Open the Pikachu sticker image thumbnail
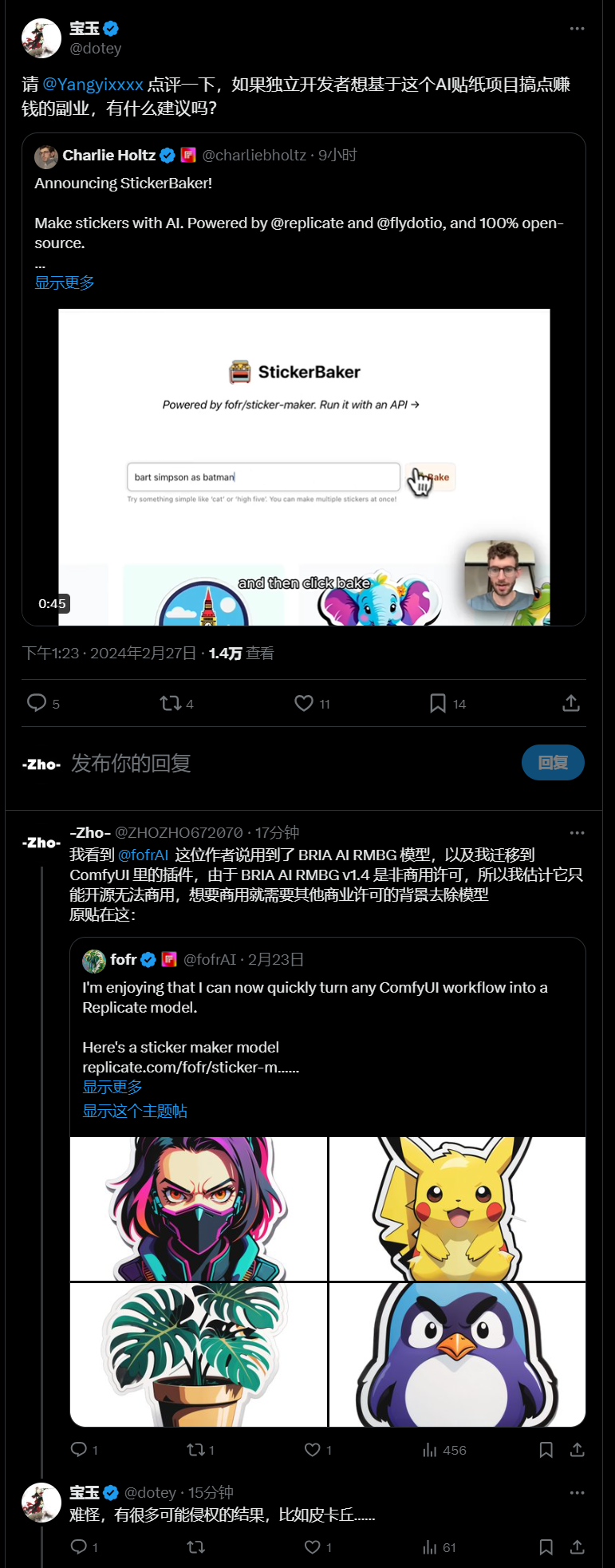The height and width of the screenshot is (1568, 615). pos(457,1208)
